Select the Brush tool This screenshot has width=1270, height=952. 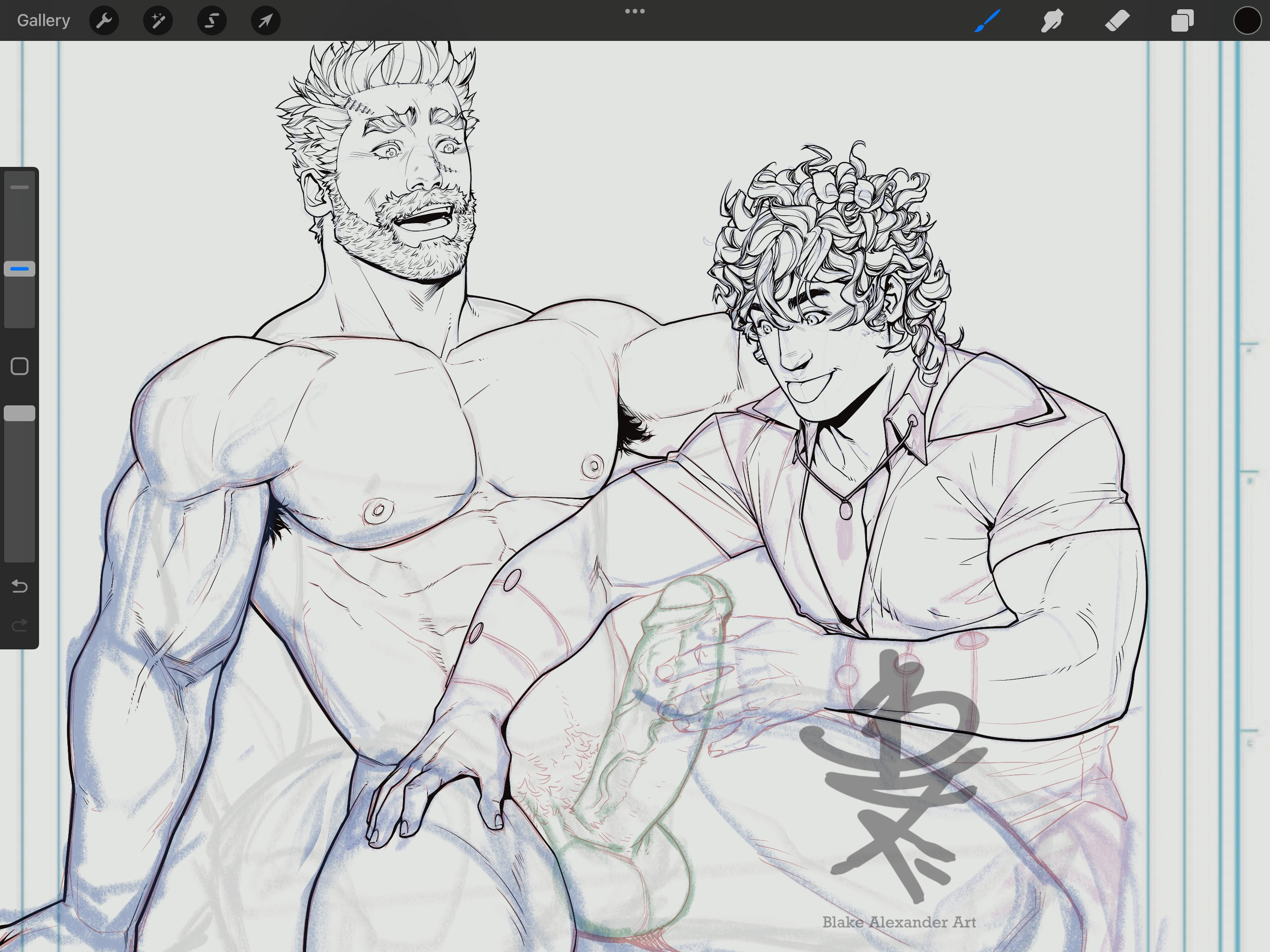(987, 20)
